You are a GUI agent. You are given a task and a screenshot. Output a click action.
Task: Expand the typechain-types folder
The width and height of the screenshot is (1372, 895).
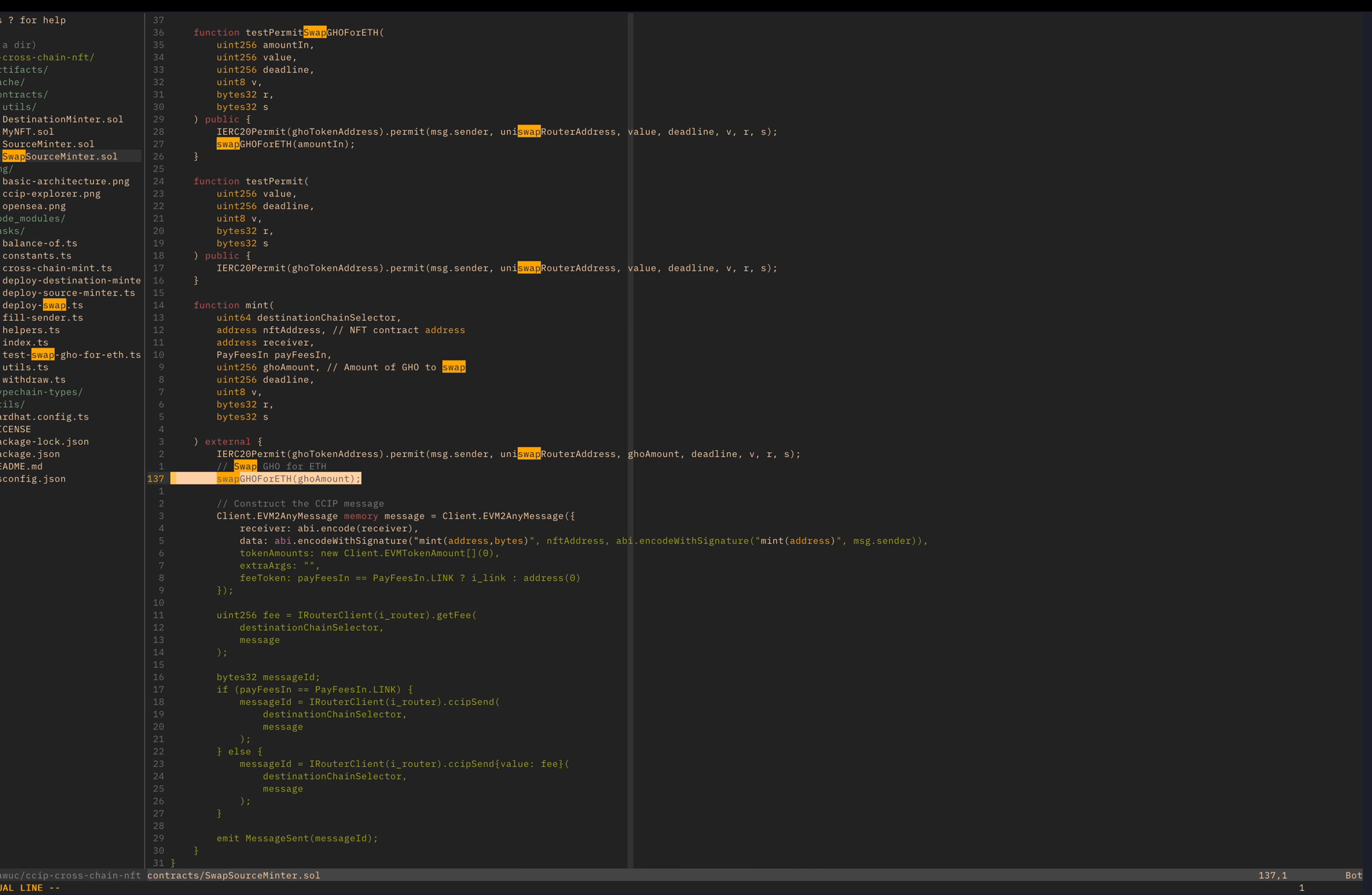coord(42,392)
